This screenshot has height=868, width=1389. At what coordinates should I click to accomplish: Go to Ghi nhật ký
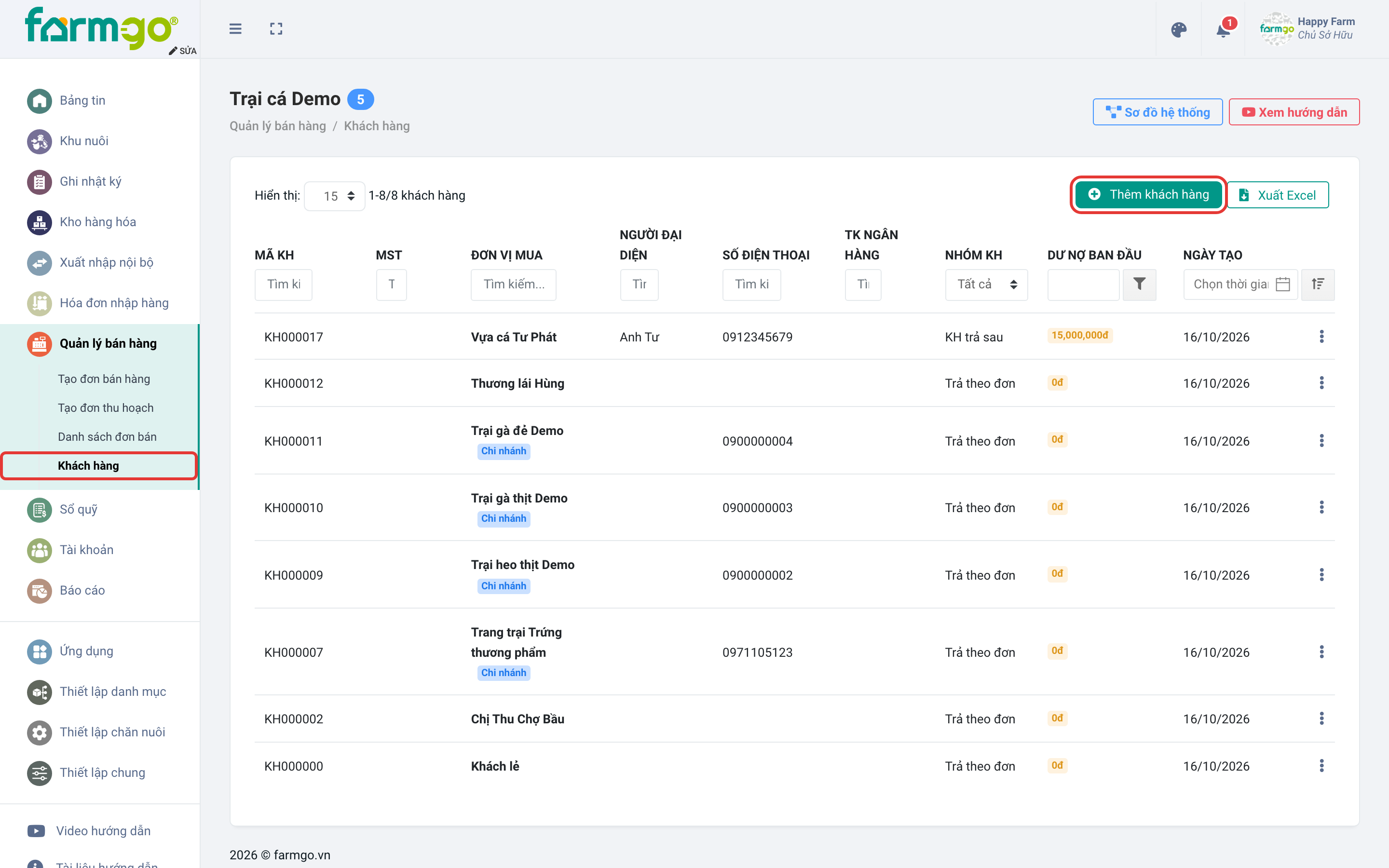click(91, 181)
